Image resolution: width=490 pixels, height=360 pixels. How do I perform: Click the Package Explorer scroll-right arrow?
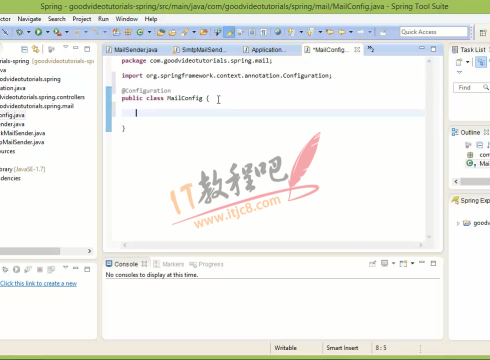pos(89,251)
